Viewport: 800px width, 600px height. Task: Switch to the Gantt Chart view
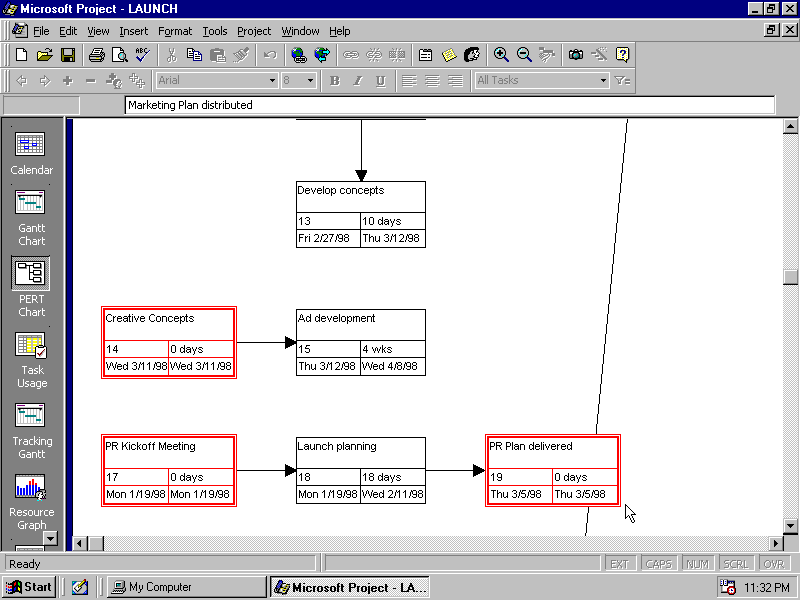pos(31,218)
